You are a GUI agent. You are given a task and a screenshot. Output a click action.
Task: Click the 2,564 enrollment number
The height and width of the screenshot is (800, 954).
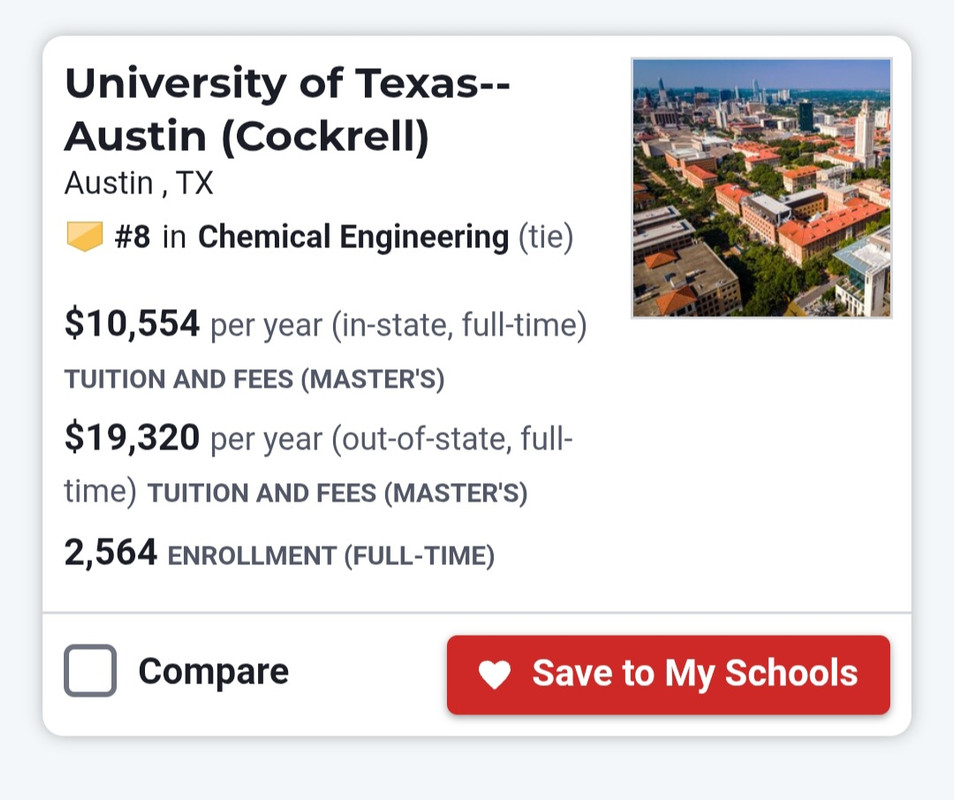pyautogui.click(x=111, y=552)
